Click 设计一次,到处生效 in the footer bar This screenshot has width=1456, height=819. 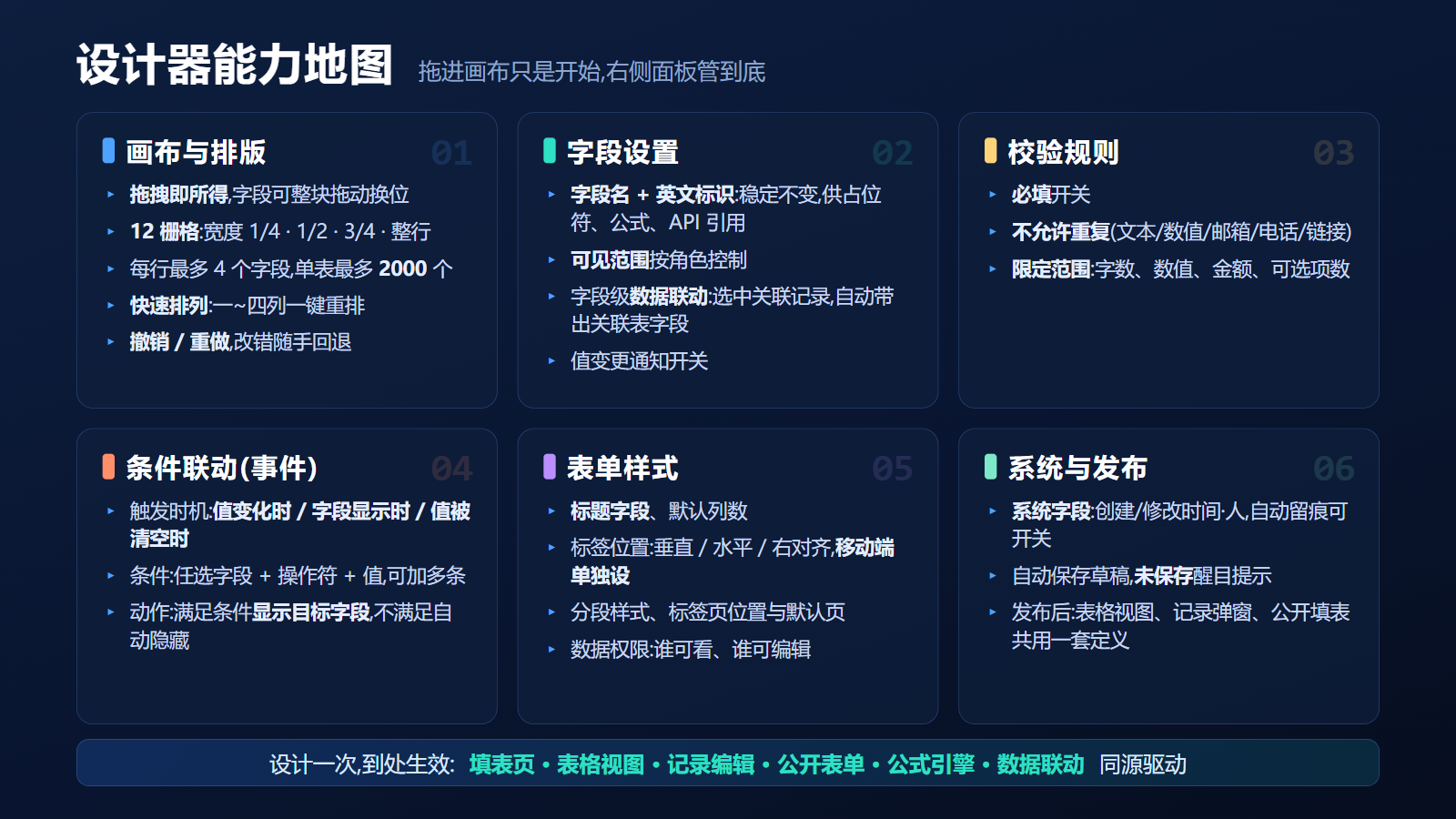361,764
